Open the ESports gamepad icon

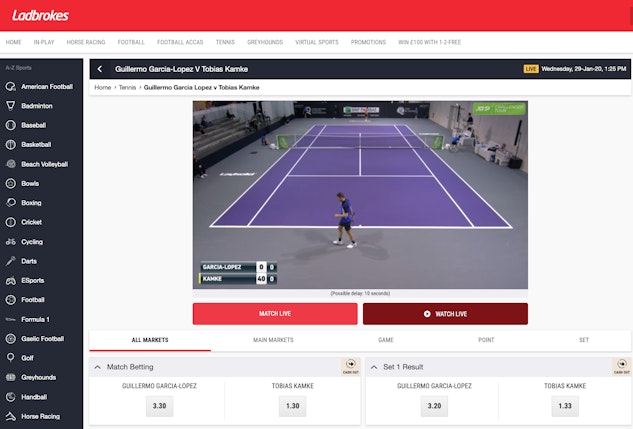11,280
